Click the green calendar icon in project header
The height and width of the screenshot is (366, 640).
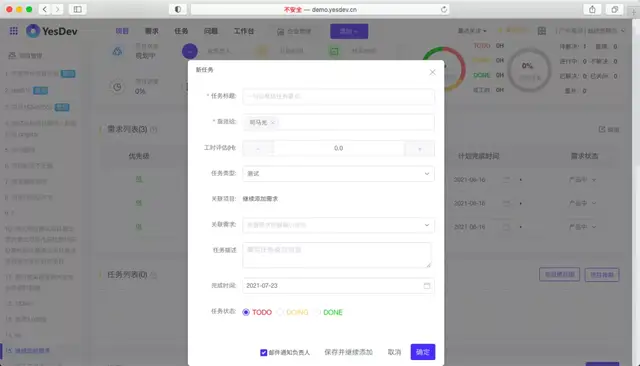click(334, 51)
